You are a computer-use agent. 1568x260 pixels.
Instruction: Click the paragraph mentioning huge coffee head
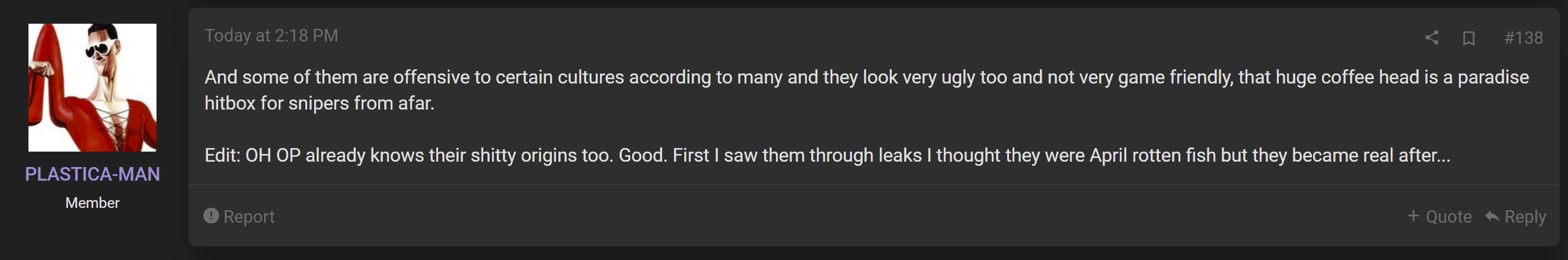(867, 90)
